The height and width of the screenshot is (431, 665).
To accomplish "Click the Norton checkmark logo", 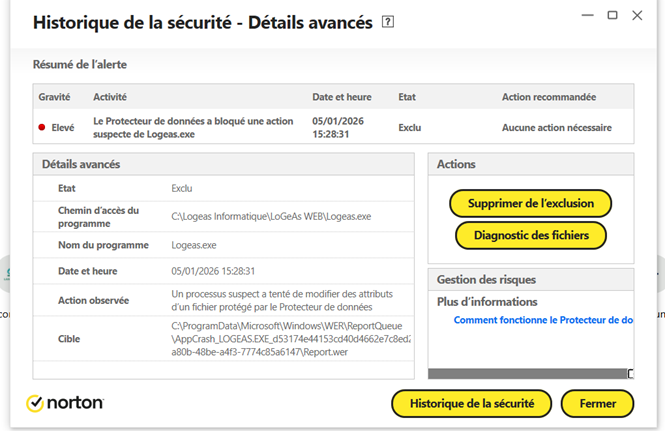I will (34, 403).
